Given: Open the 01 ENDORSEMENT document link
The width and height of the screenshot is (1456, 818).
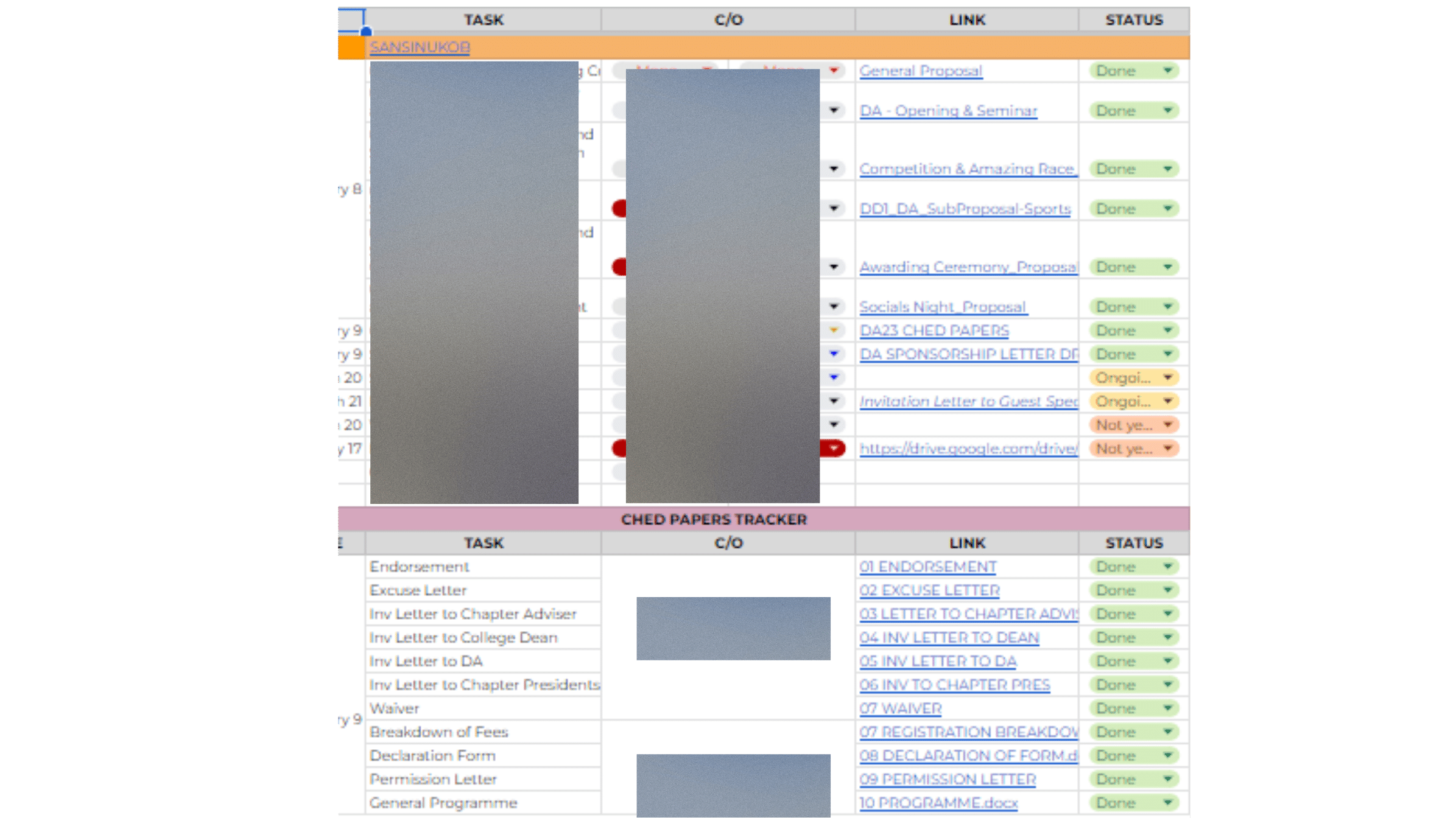Looking at the screenshot, I should (927, 567).
